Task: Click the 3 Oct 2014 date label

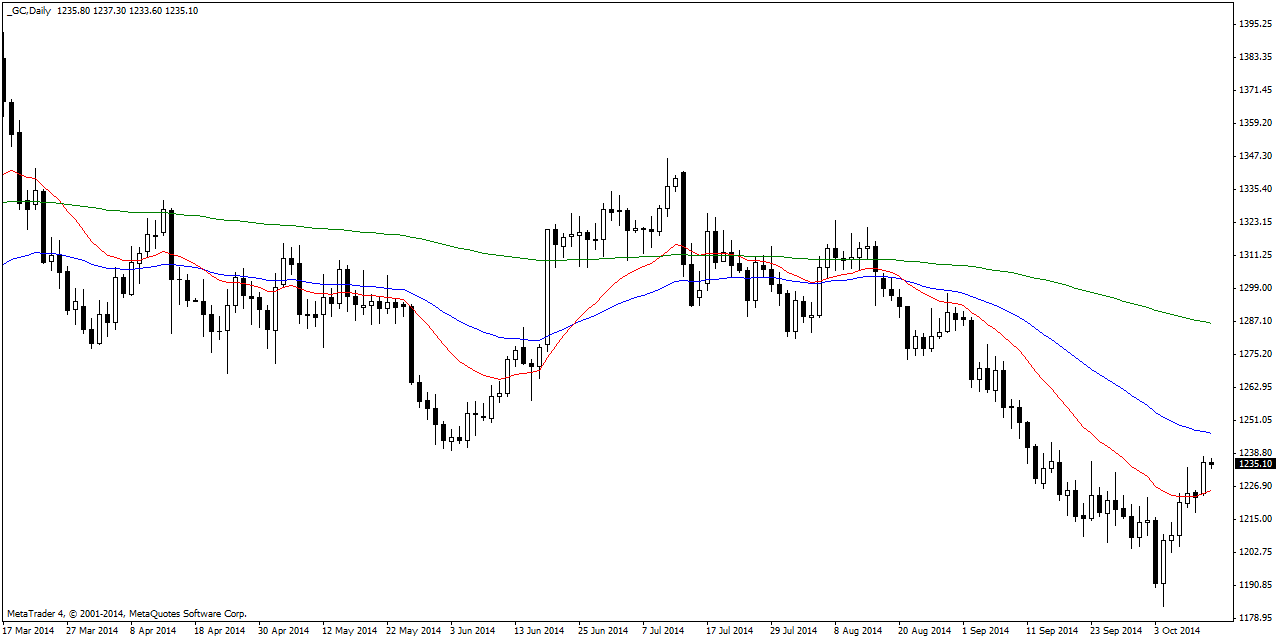Action: 1177,631
